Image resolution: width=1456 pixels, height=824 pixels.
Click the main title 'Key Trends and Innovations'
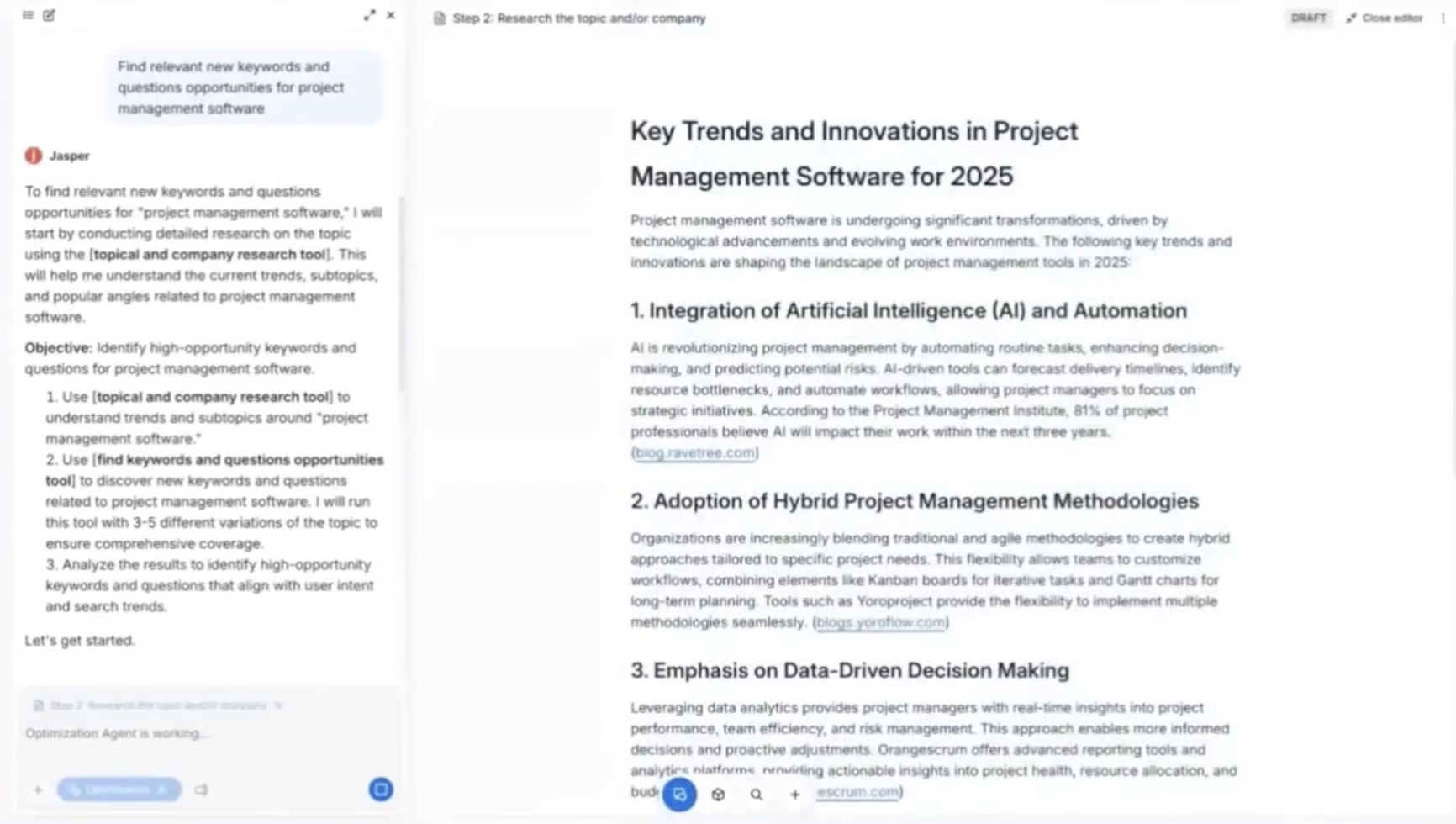pyautogui.click(x=854, y=154)
